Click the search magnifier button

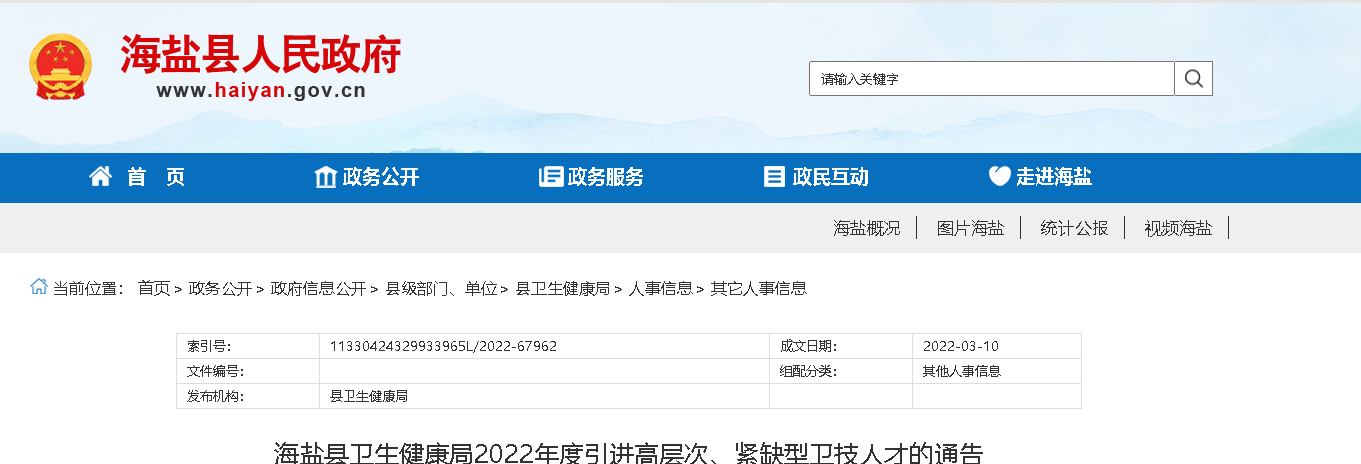(x=1194, y=78)
